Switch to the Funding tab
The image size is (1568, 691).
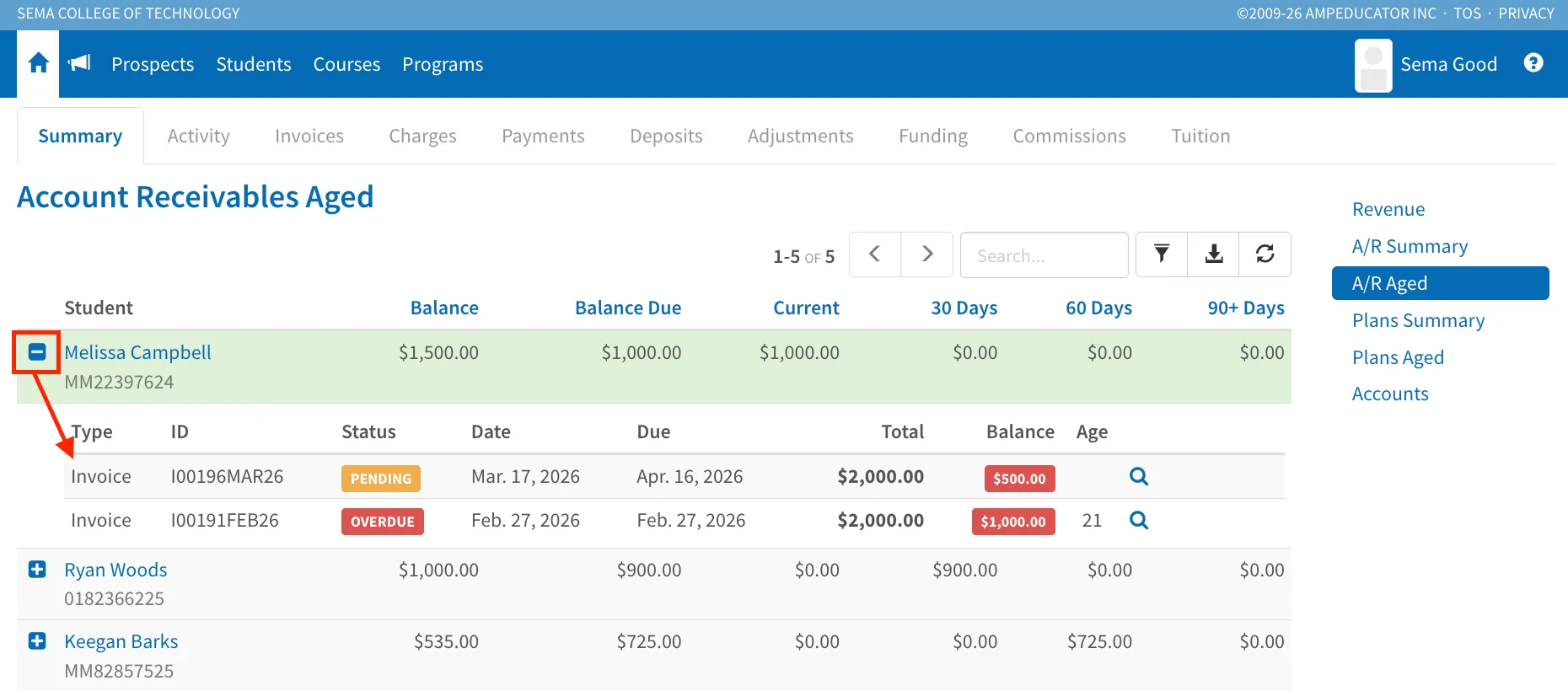(x=933, y=136)
